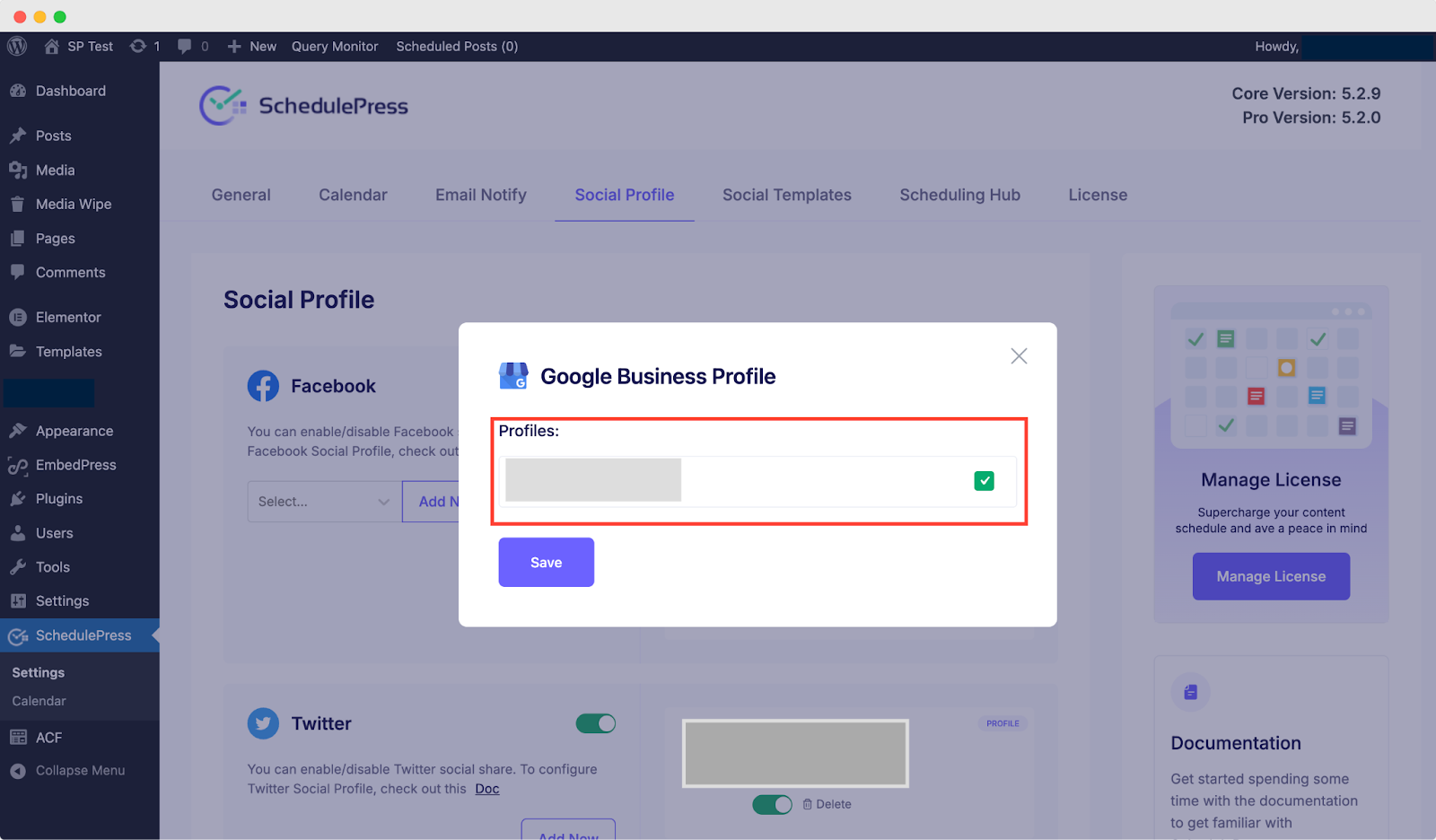The width and height of the screenshot is (1436, 840).
Task: Click the Comments icon in sidebar
Action: [x=18, y=272]
